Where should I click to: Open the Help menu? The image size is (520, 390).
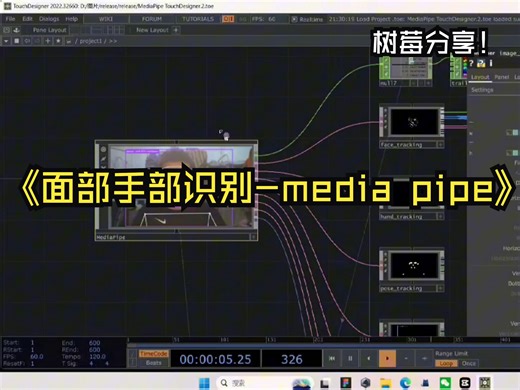click(x=71, y=19)
